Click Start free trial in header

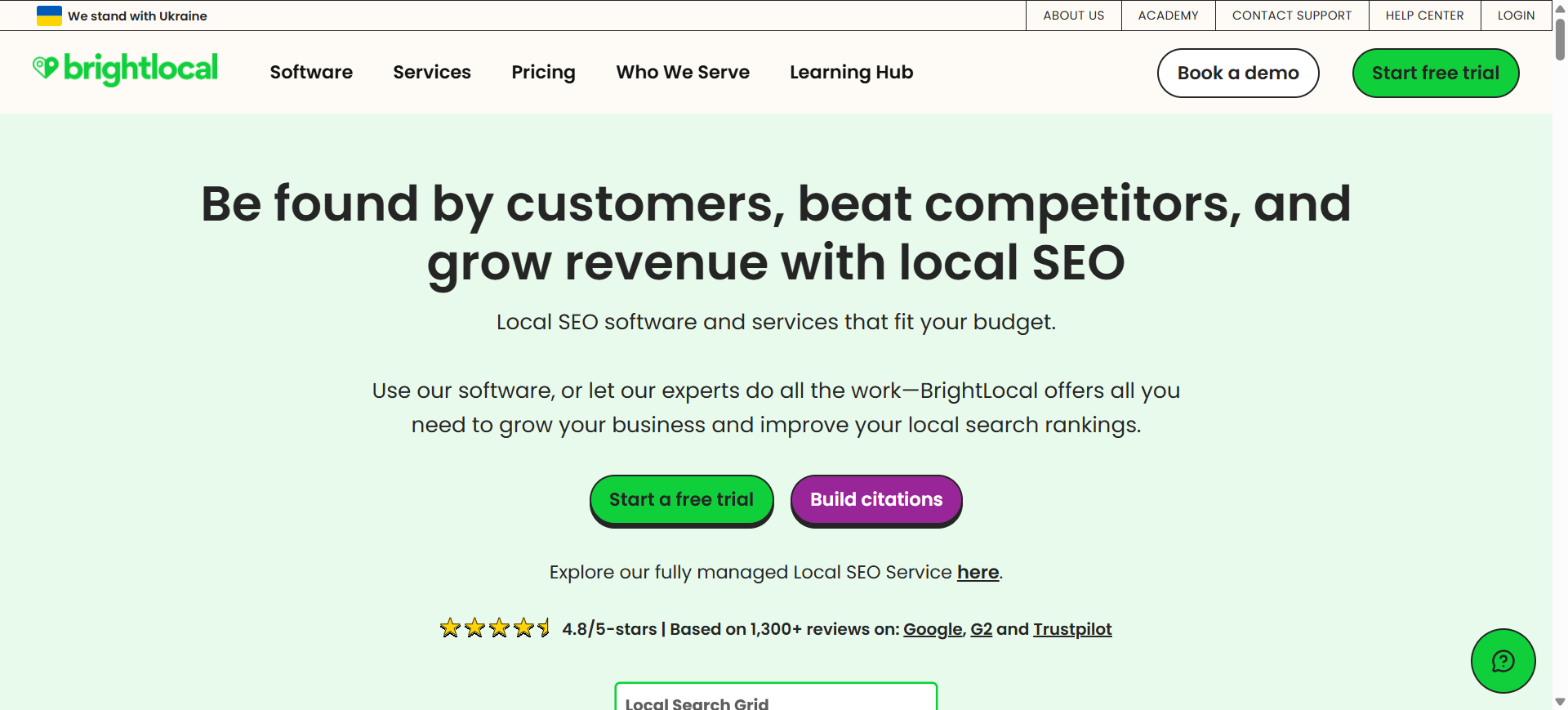coord(1435,73)
